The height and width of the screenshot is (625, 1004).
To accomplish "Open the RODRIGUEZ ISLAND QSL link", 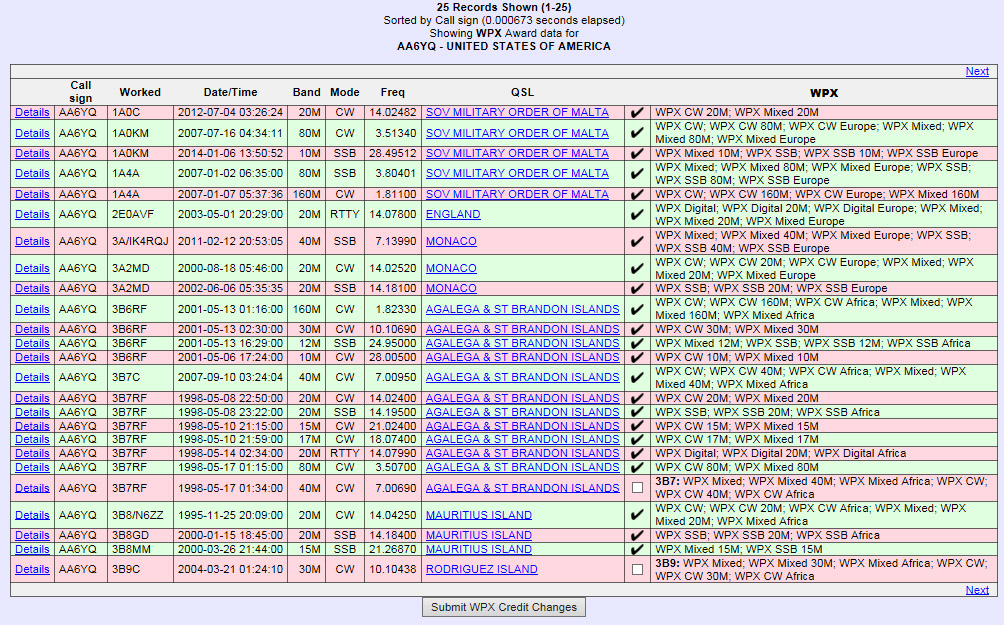I will [481, 570].
